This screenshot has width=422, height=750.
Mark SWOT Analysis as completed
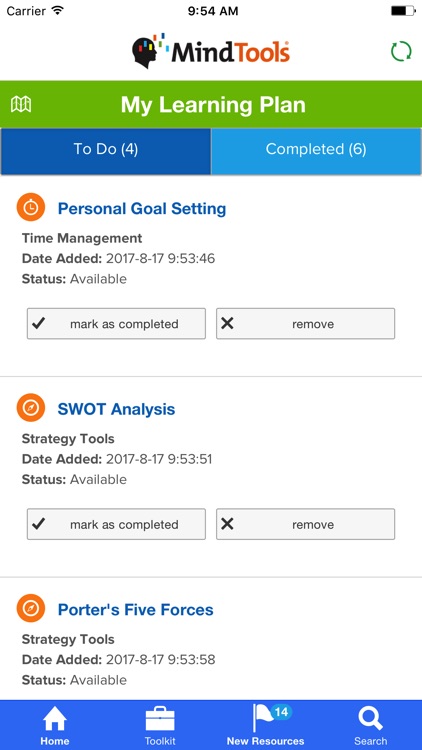[116, 524]
